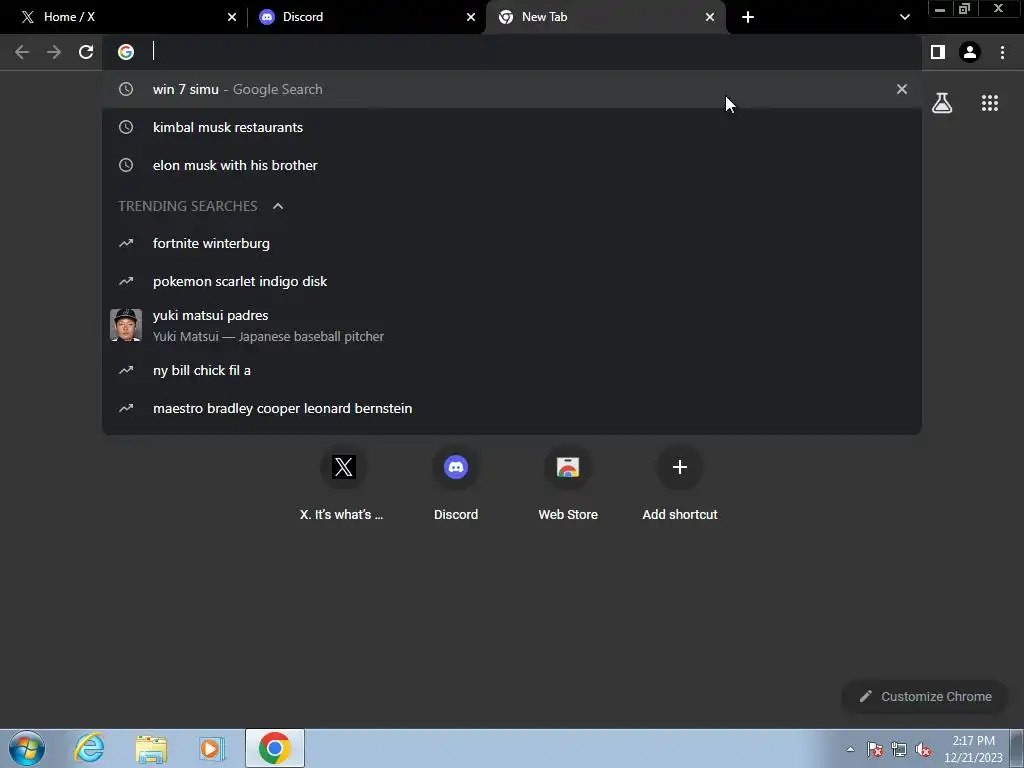Screen dimensions: 1024x768
Task: Click the 'TRENDING SEARCHES' header text
Action: [x=188, y=206]
